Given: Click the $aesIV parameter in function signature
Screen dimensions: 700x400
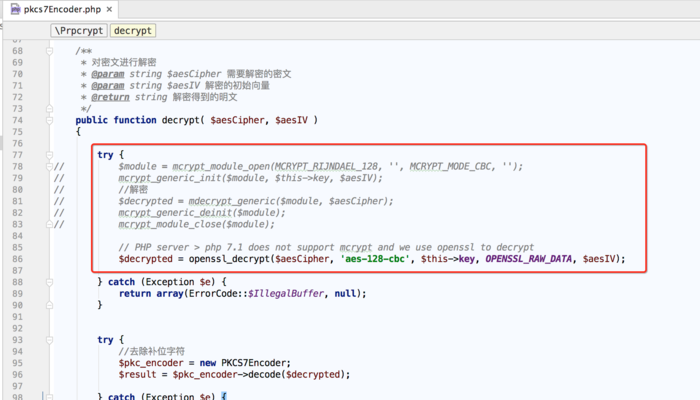Looking at the screenshot, I should [292, 120].
